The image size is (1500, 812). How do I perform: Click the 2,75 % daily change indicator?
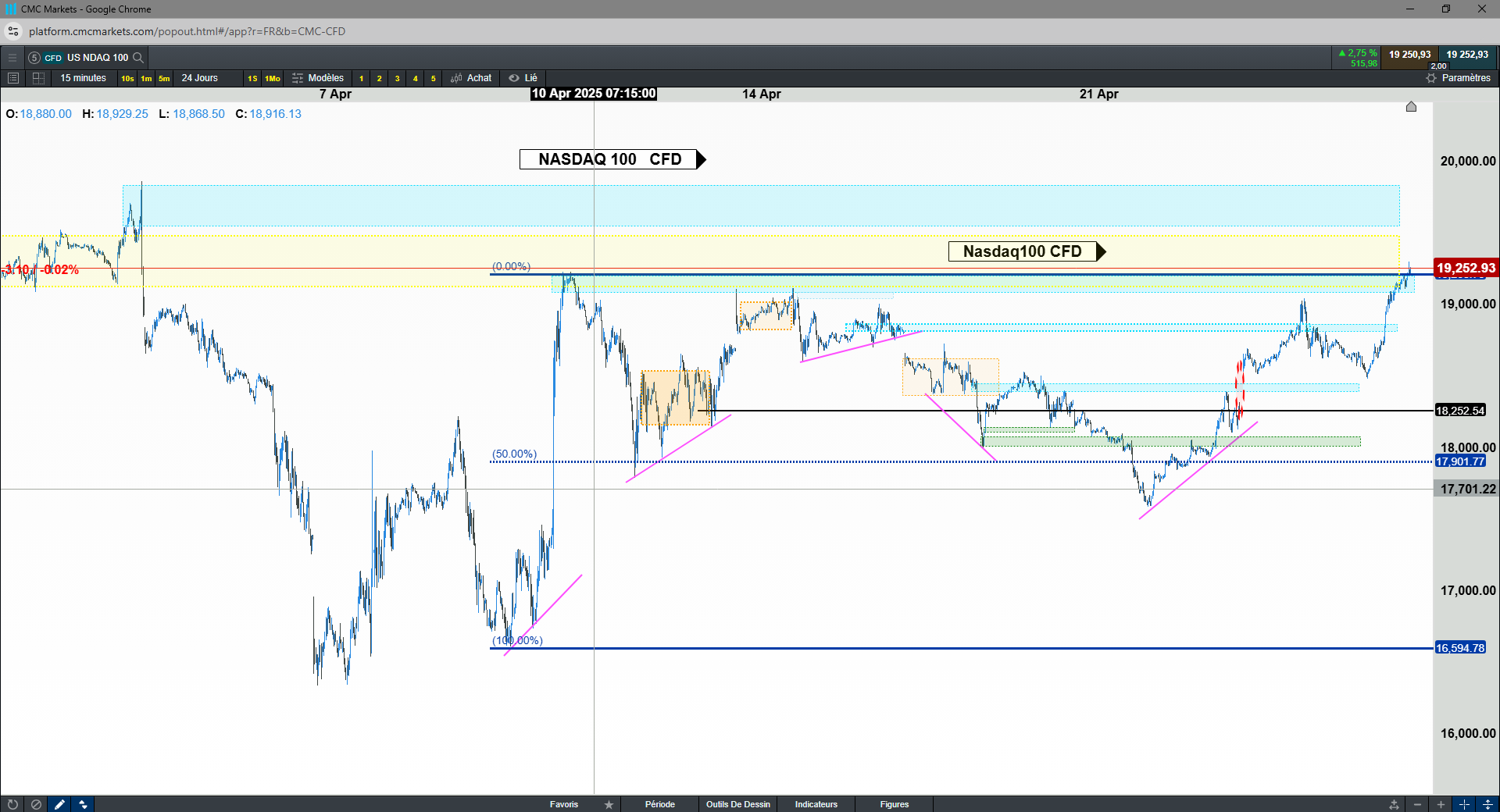coord(1358,53)
